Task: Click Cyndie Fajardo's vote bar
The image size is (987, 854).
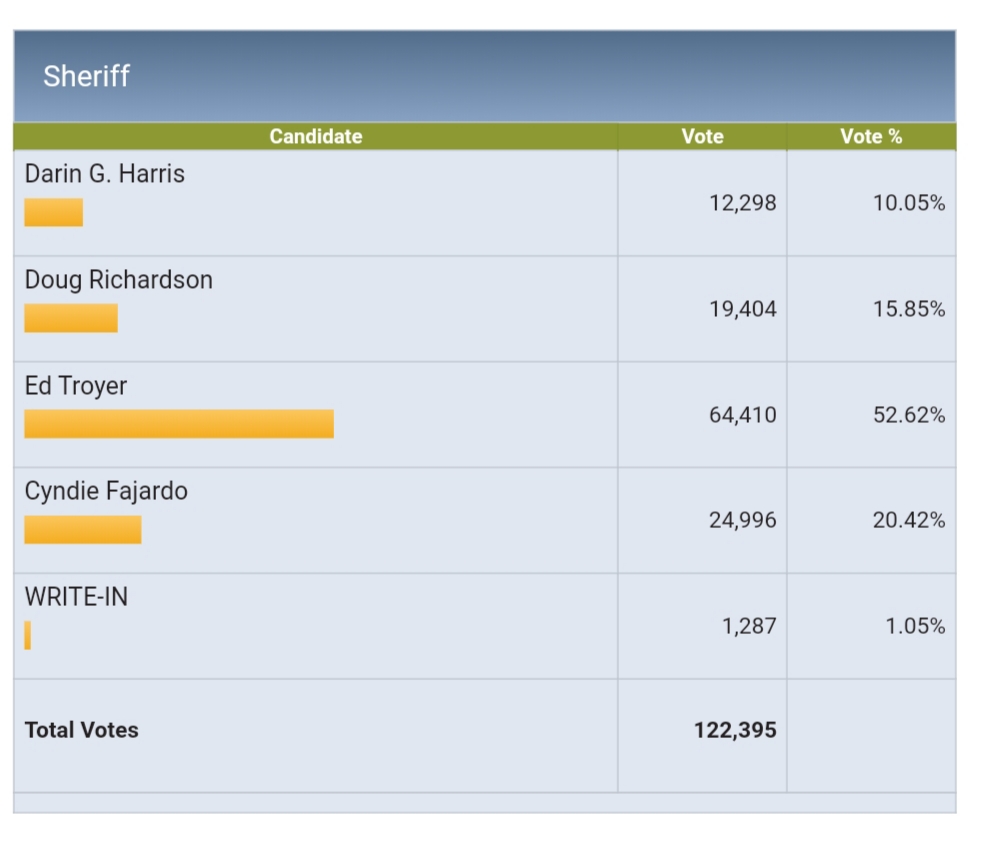Action: point(83,530)
